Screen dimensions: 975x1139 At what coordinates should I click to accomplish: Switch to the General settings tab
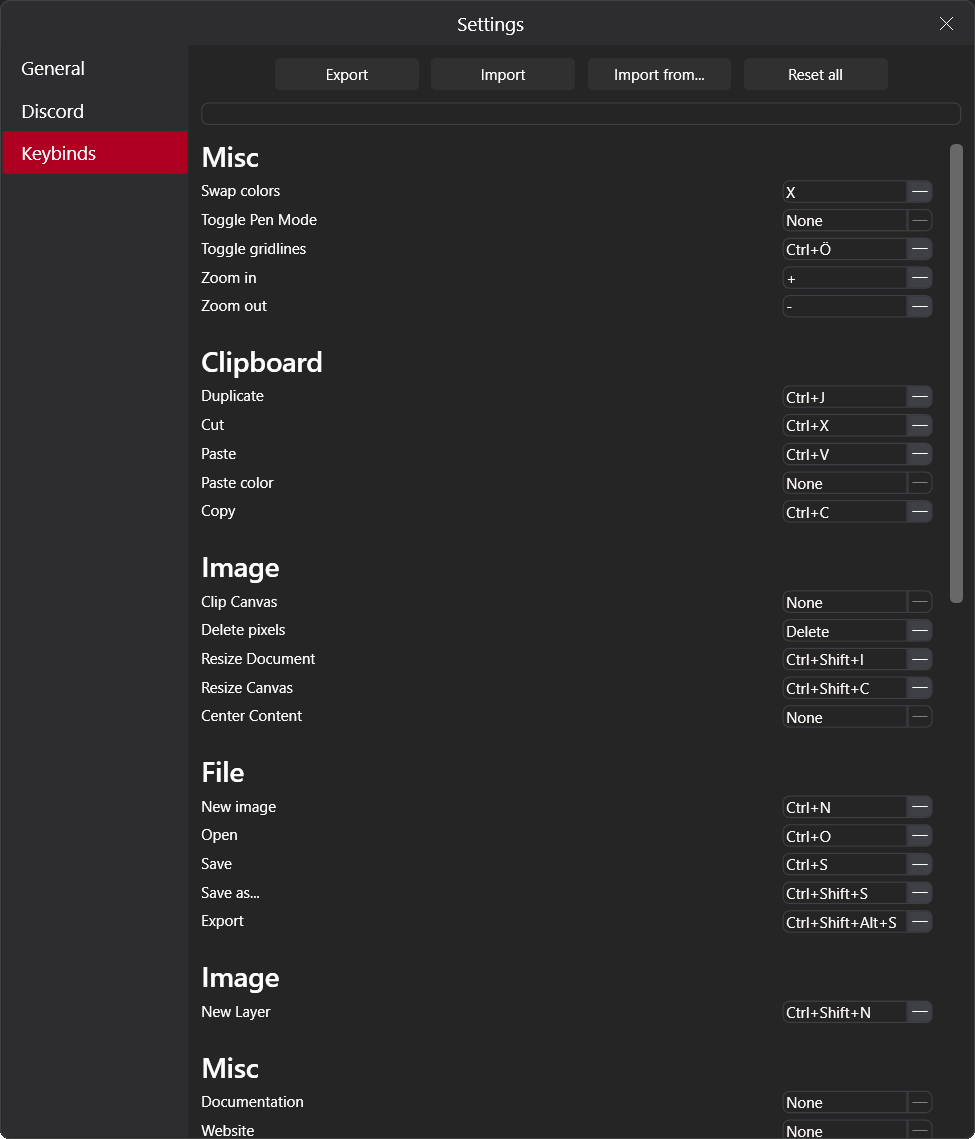click(52, 68)
